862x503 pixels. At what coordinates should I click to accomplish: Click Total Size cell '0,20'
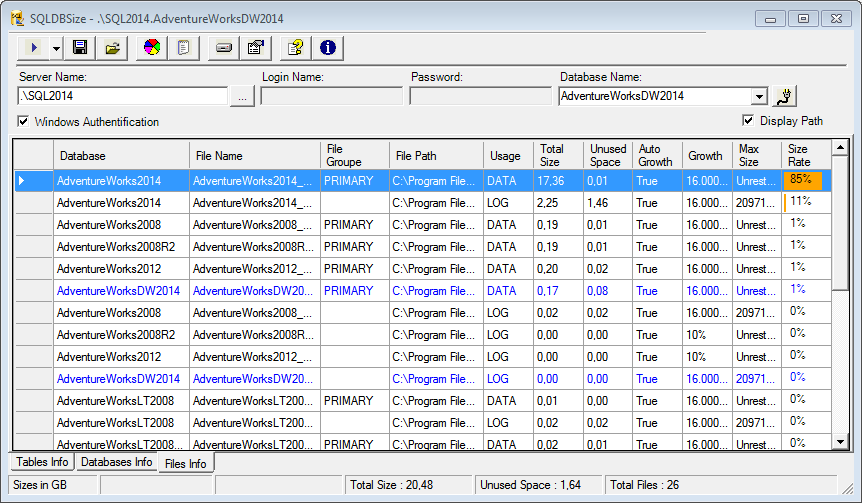tap(559, 268)
